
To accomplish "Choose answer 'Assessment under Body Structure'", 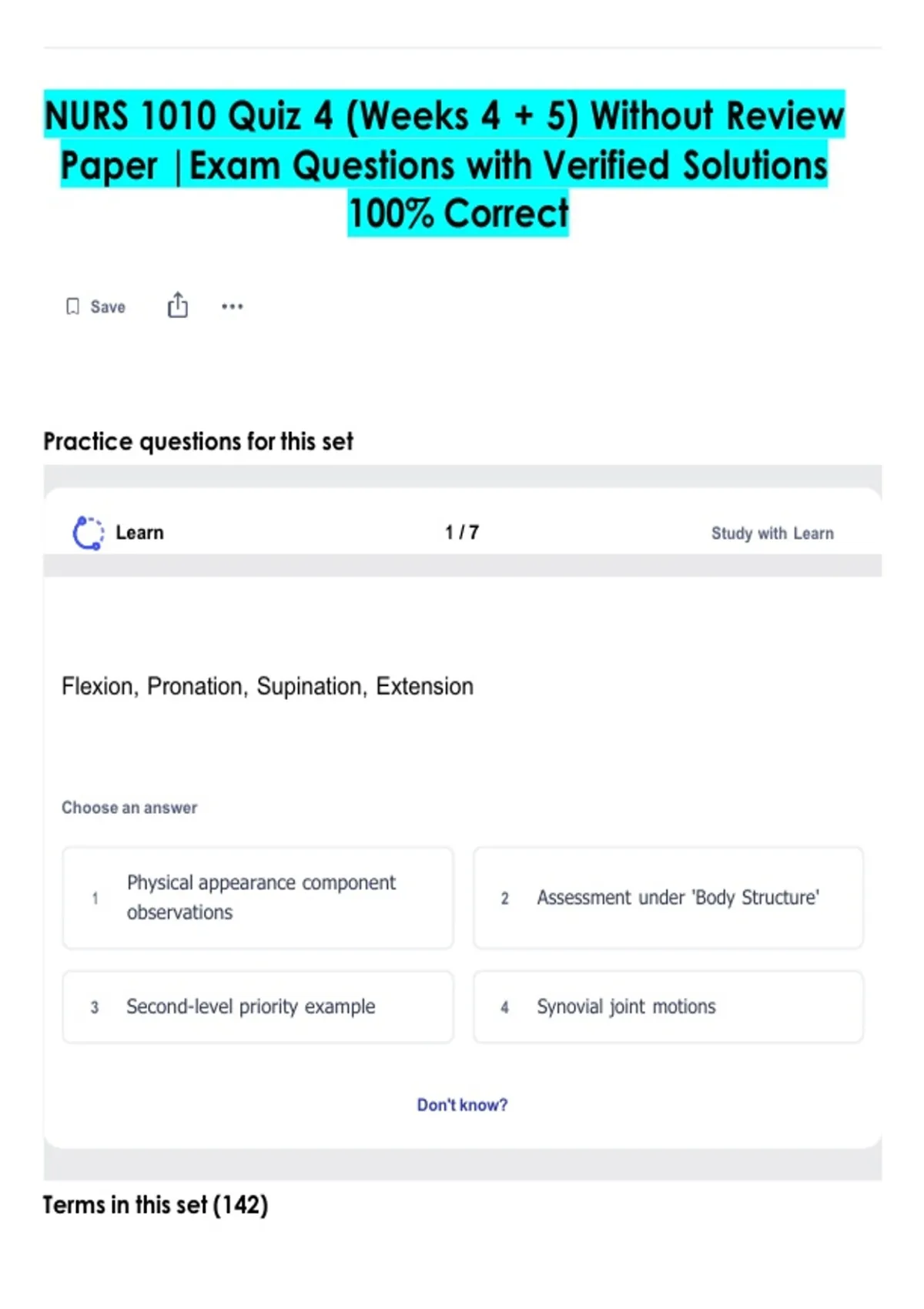I will tap(668, 898).
